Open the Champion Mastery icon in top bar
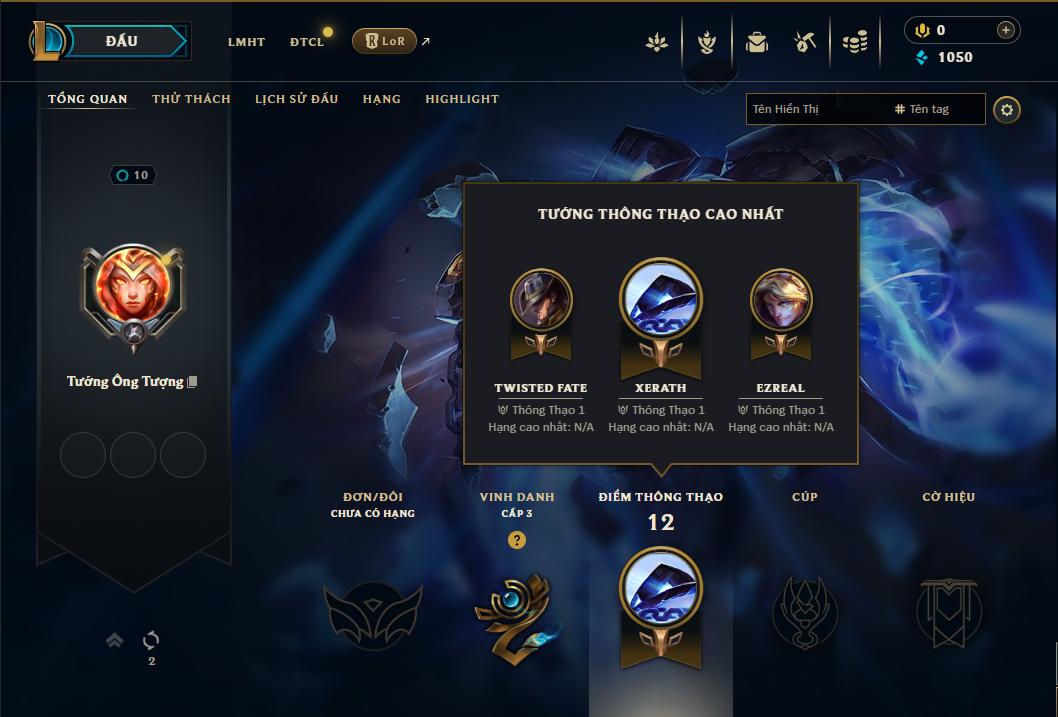 pos(706,42)
